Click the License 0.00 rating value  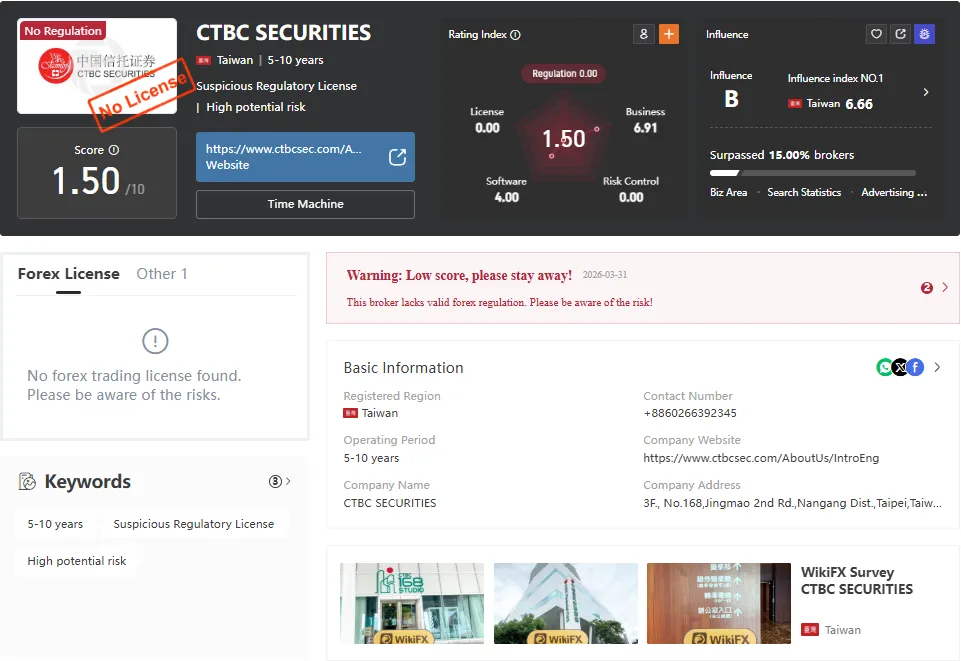(487, 128)
